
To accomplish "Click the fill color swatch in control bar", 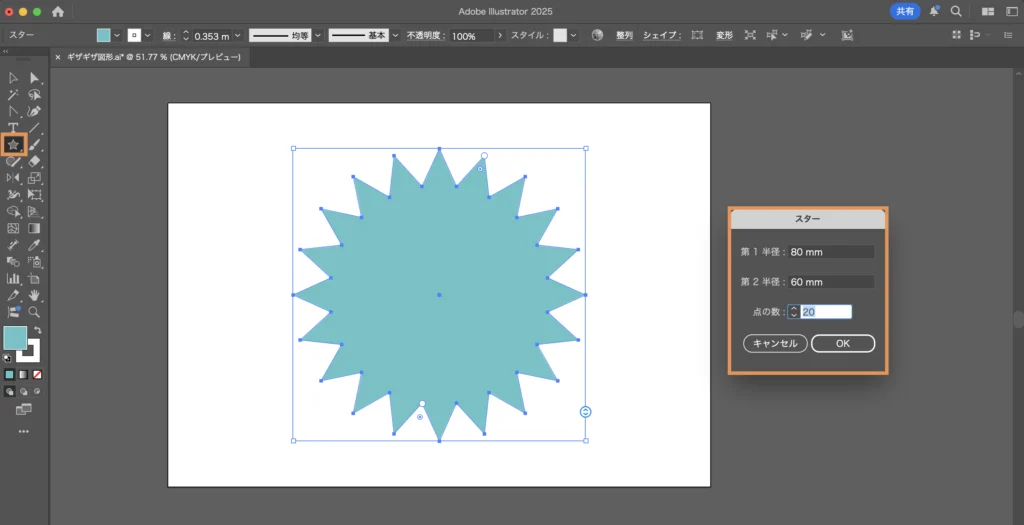I will click(103, 35).
